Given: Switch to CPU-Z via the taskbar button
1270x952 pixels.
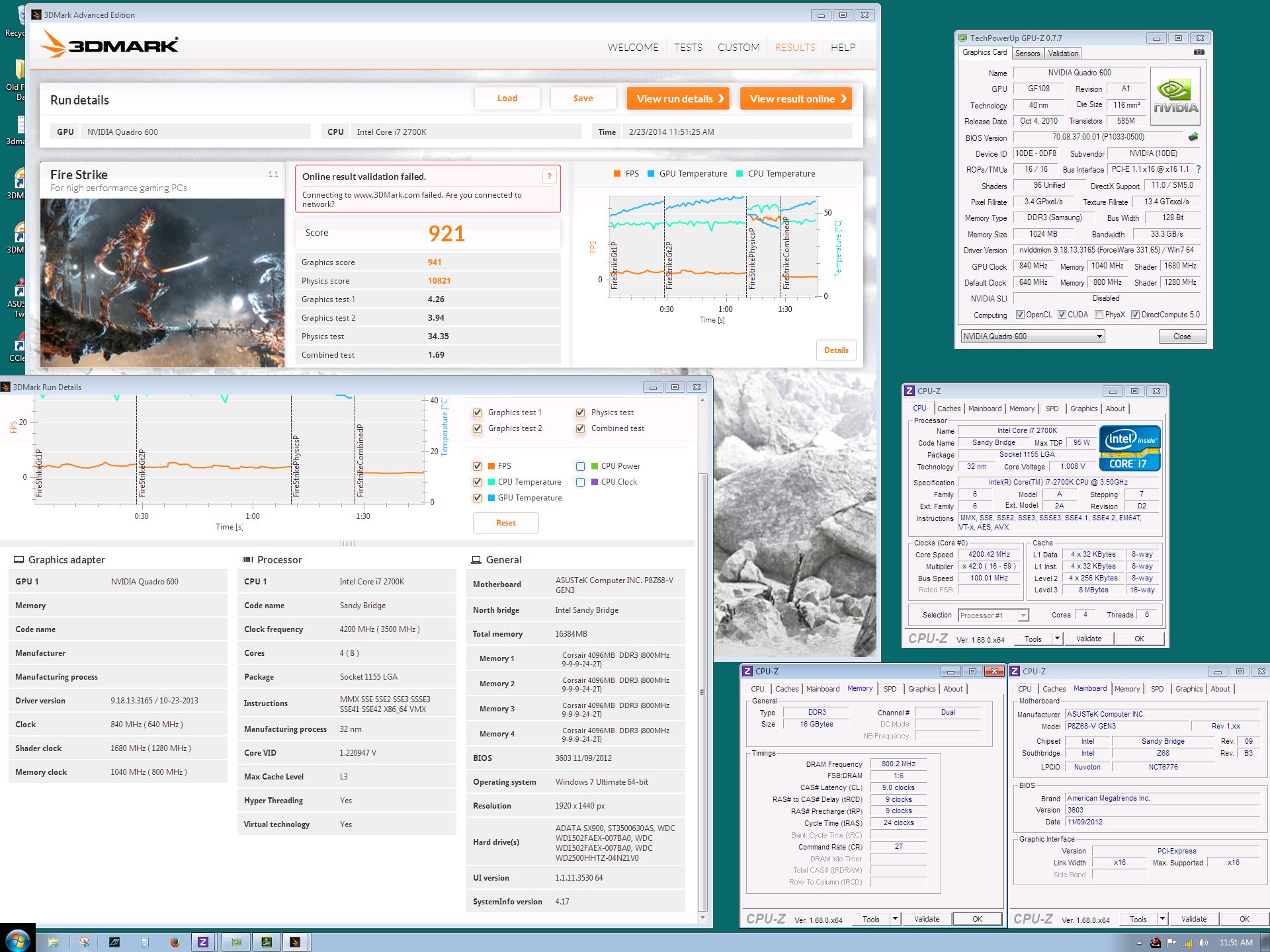Looking at the screenshot, I should [x=204, y=942].
